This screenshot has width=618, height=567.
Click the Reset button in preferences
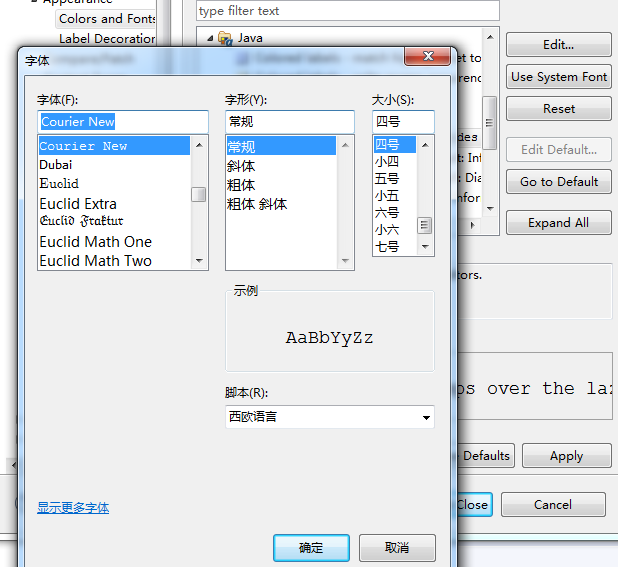559,108
